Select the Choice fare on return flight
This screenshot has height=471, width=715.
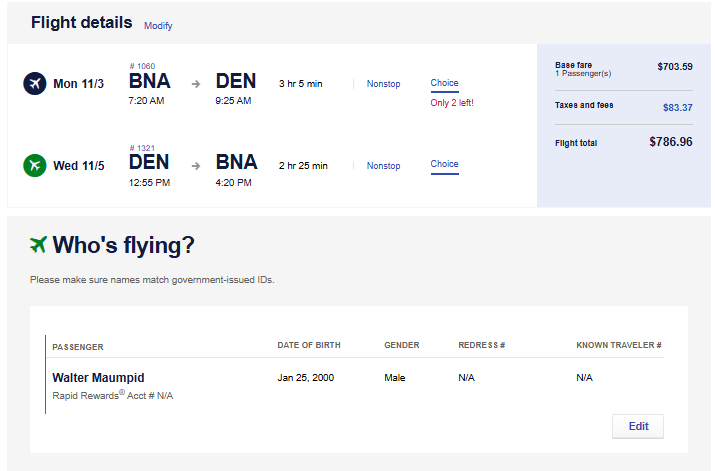445,164
